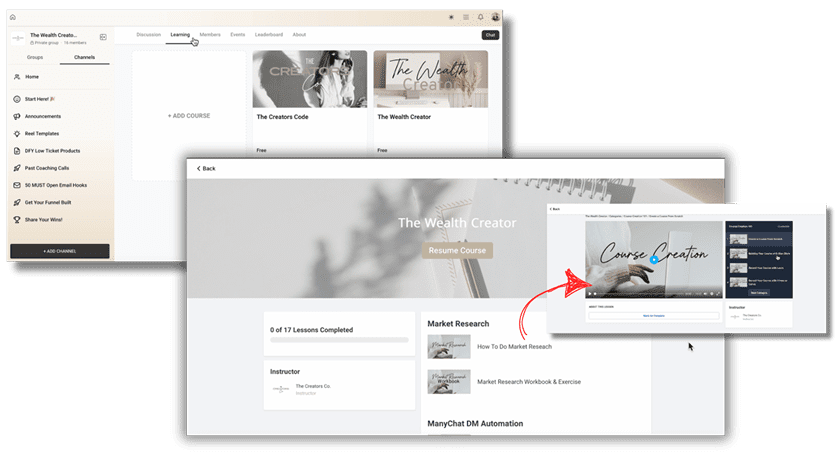Open the Start Here! channel icon
Image resolution: width=837 pixels, height=471 pixels.
tap(17, 99)
